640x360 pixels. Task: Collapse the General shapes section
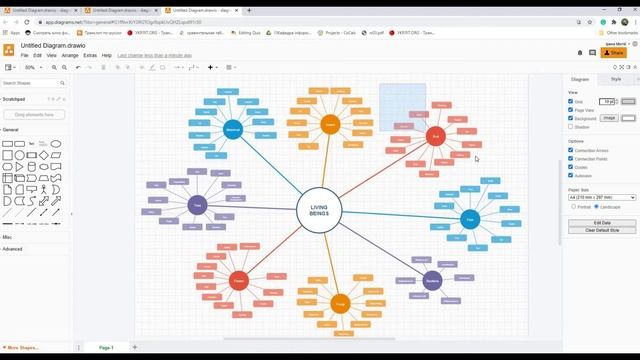point(10,130)
